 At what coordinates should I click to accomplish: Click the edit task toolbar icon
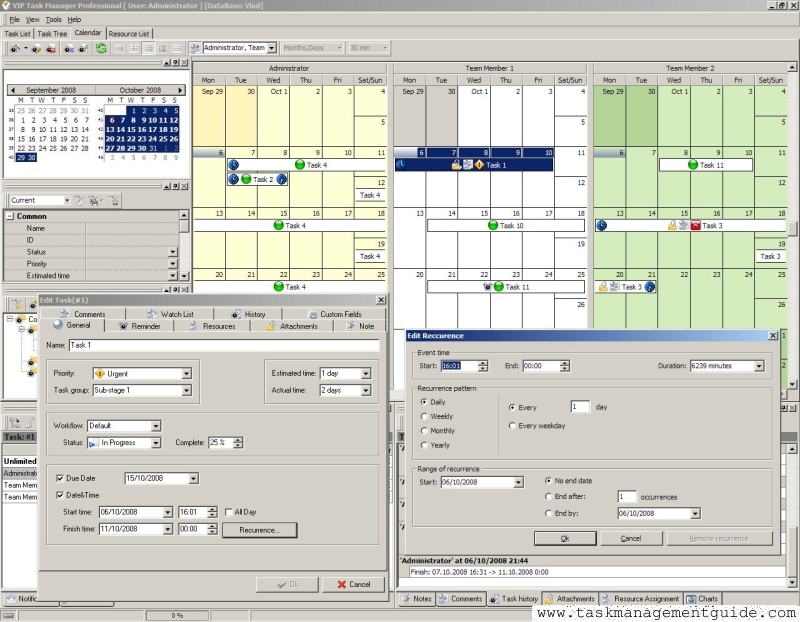tap(36, 48)
